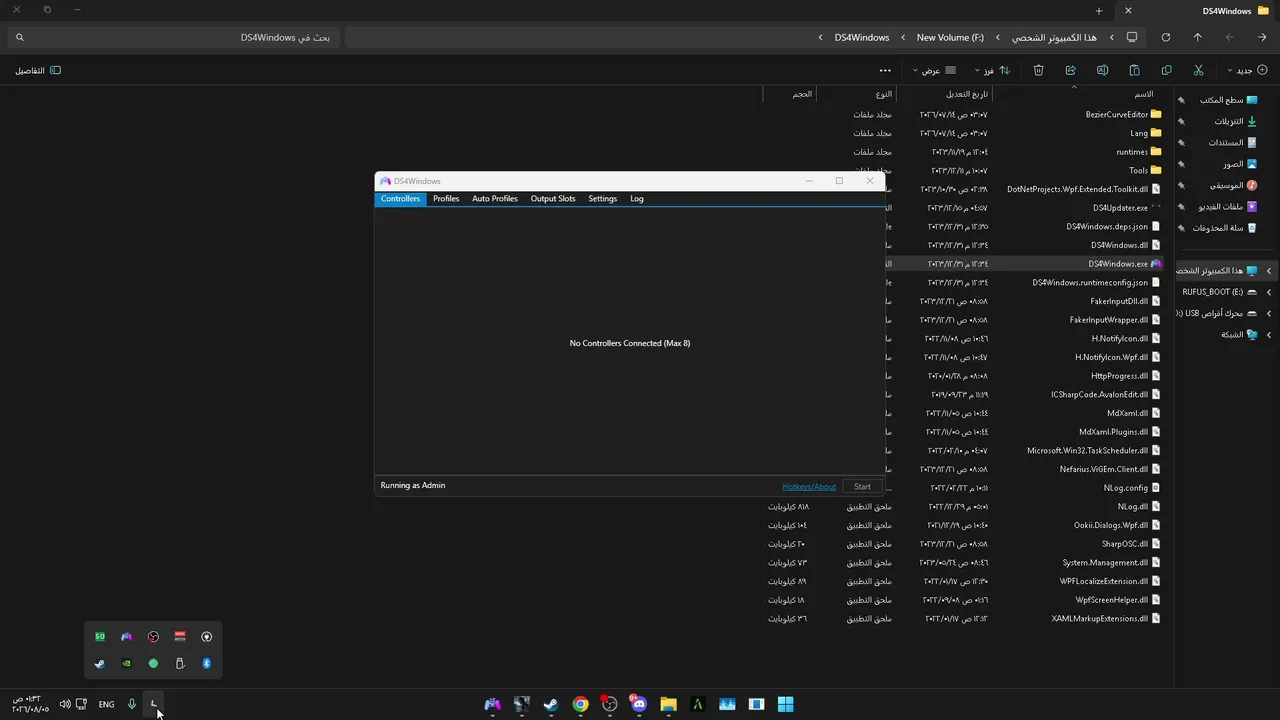Screen dimensions: 1280x720
Task: Add a new tab in File Explorer
Action: 1099,11
